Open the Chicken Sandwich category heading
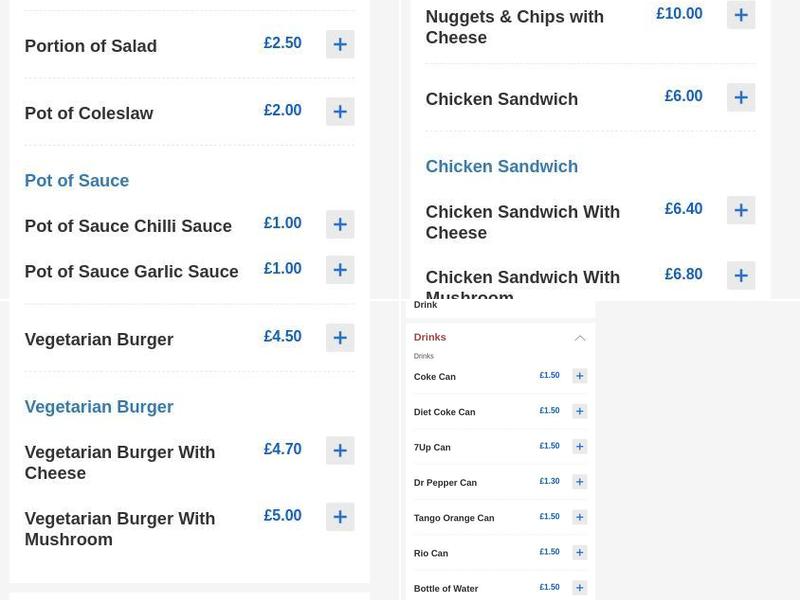Viewport: 800px width, 600px height. pyautogui.click(x=501, y=166)
